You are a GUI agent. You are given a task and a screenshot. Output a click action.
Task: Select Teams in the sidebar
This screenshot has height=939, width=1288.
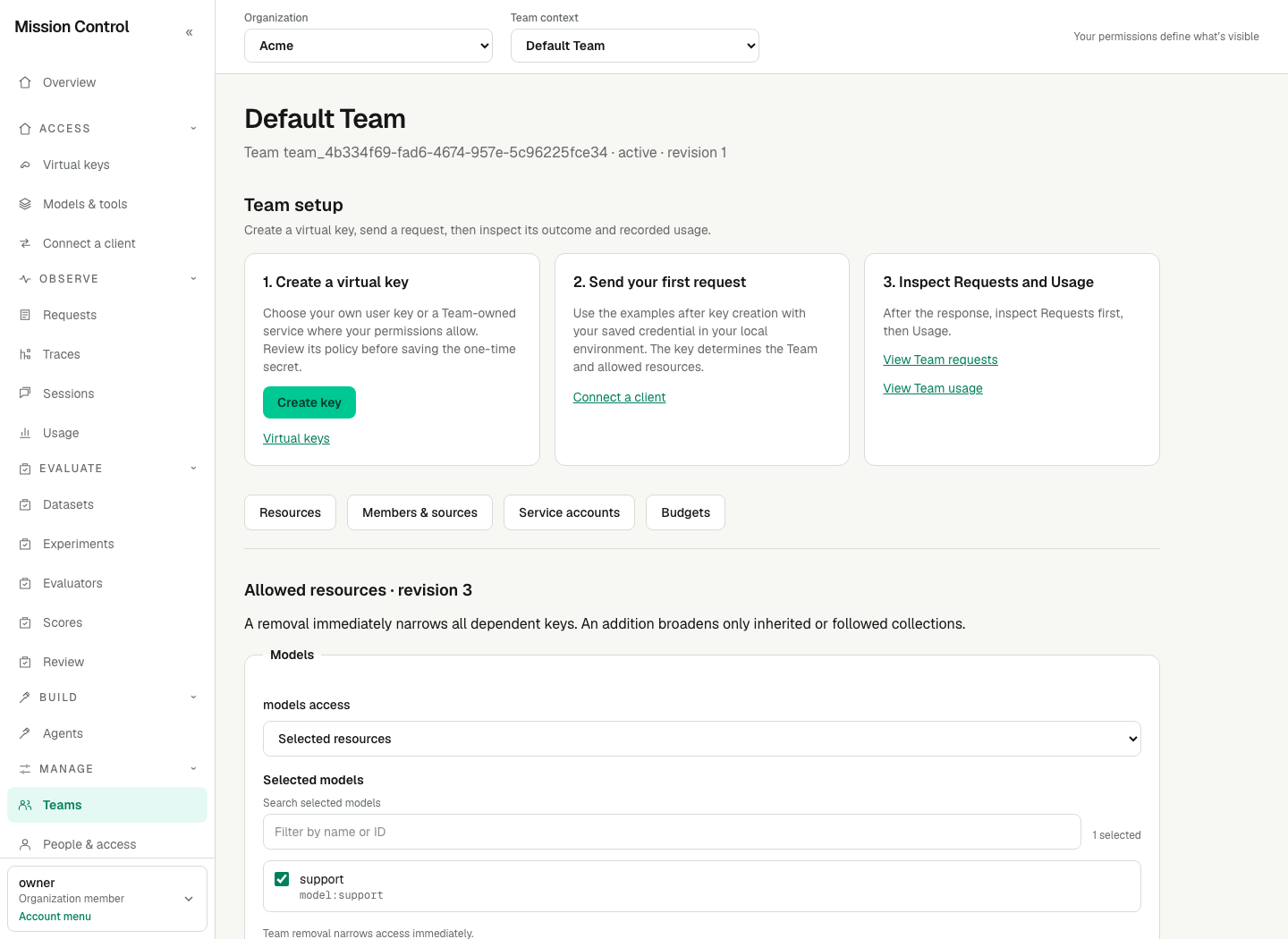pos(107,805)
